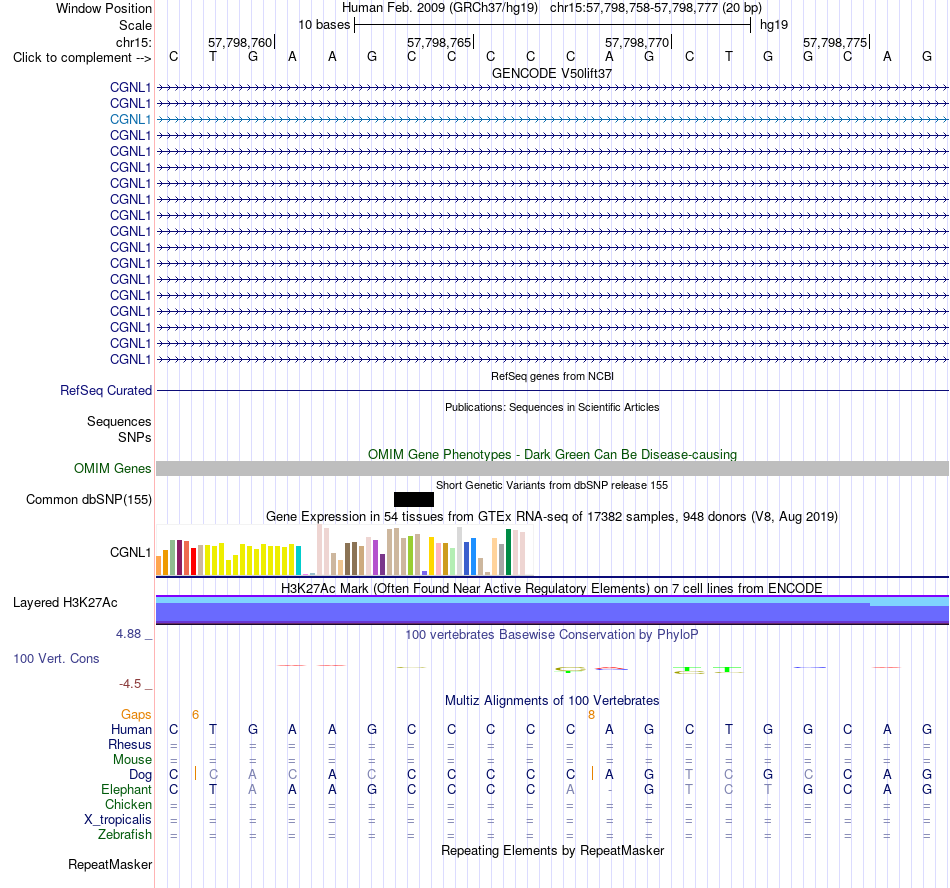Select the 'Dog' alignment row label
This screenshot has height=888, width=950.
(x=141, y=774)
